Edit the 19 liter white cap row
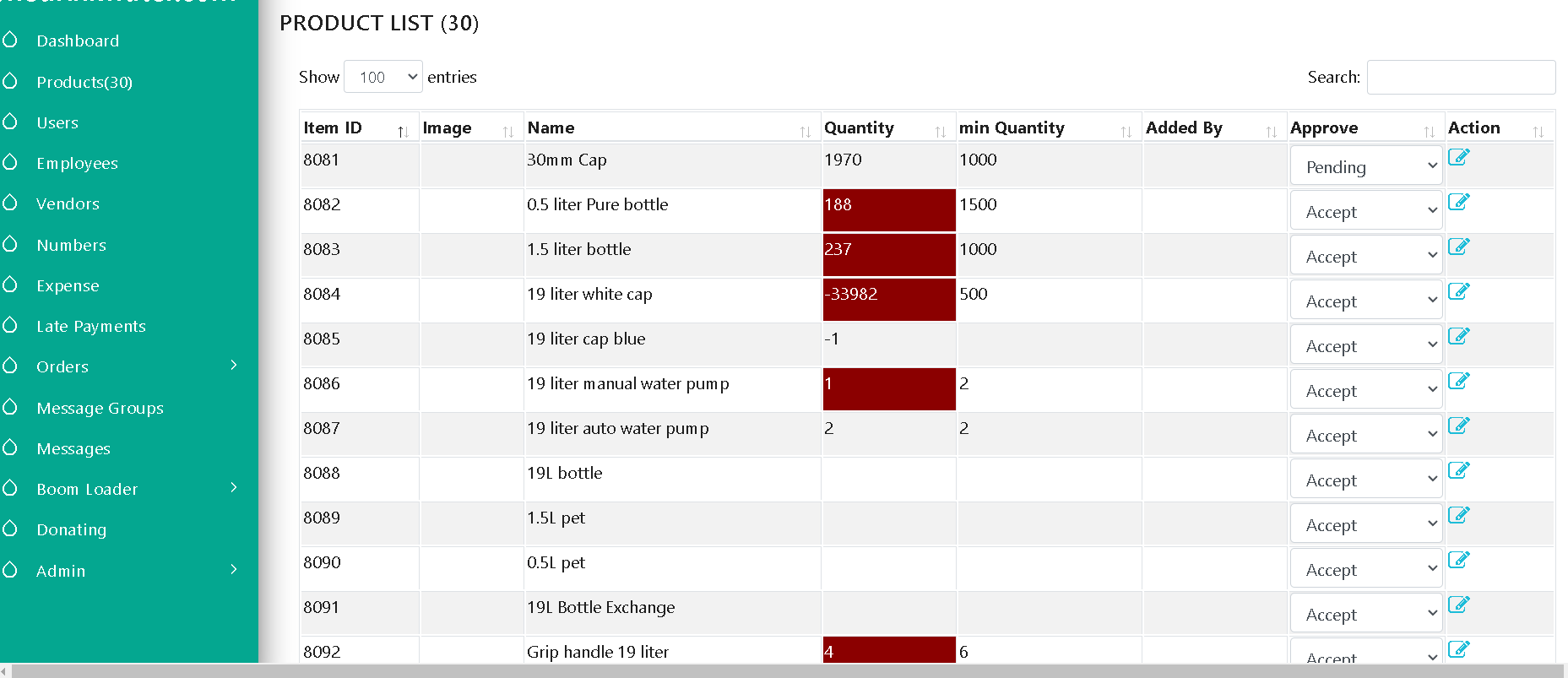This screenshot has width=1568, height=678. pos(1458,291)
